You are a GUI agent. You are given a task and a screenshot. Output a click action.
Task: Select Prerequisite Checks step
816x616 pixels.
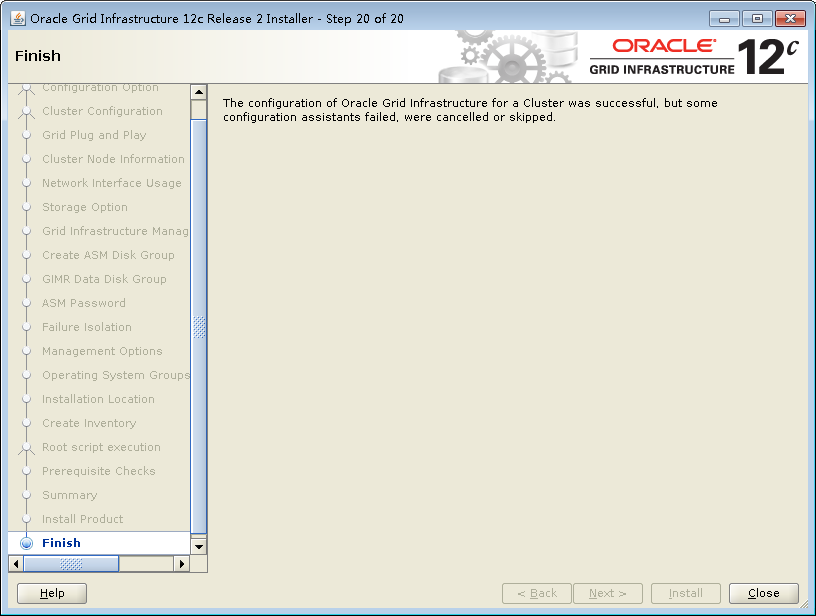(99, 471)
